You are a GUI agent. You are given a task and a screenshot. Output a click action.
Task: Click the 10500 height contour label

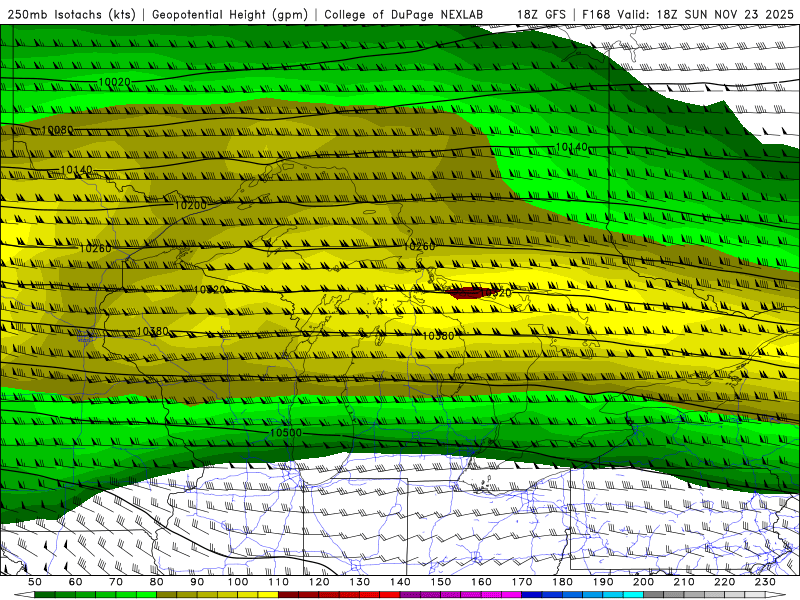(286, 433)
